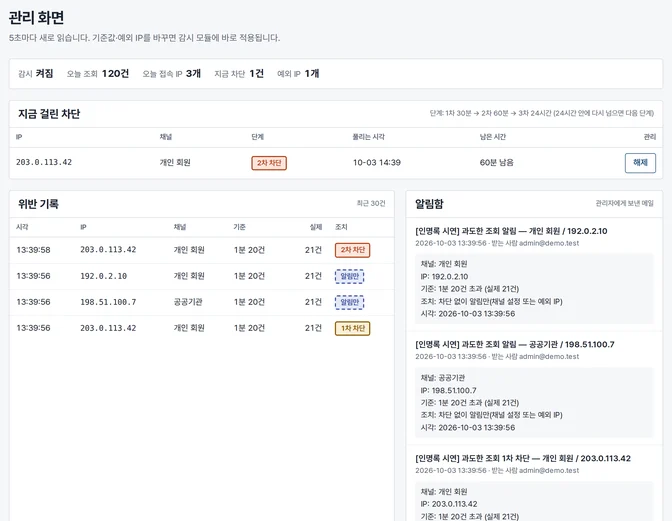Select IP 192.0.2.10 in 위반 기록
Image resolution: width=672 pixels, height=521 pixels.
(104, 276)
